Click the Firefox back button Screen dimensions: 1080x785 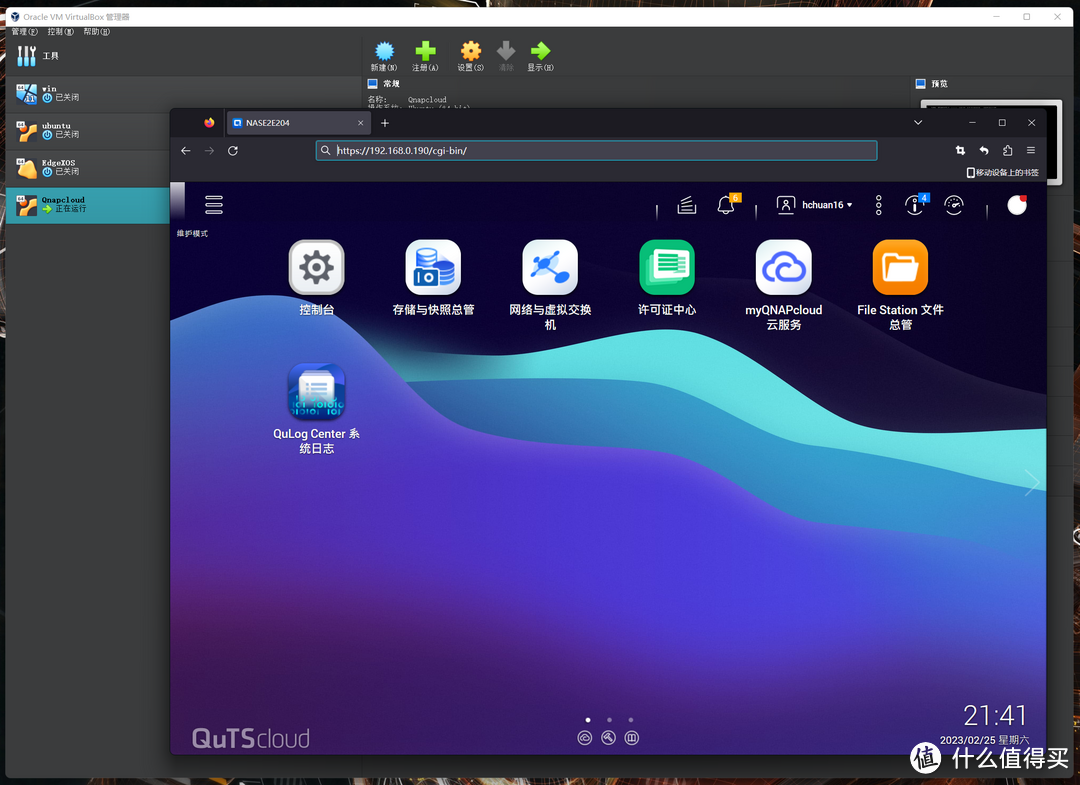[185, 150]
